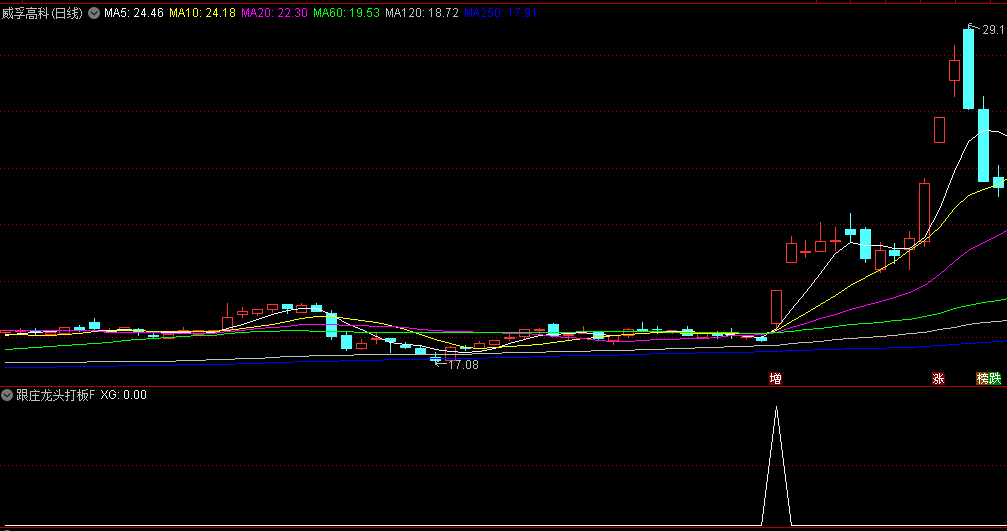Image resolution: width=1007 pixels, height=531 pixels.
Task: Click the tallest cyan candlestick at the peak
Action: click(x=968, y=69)
